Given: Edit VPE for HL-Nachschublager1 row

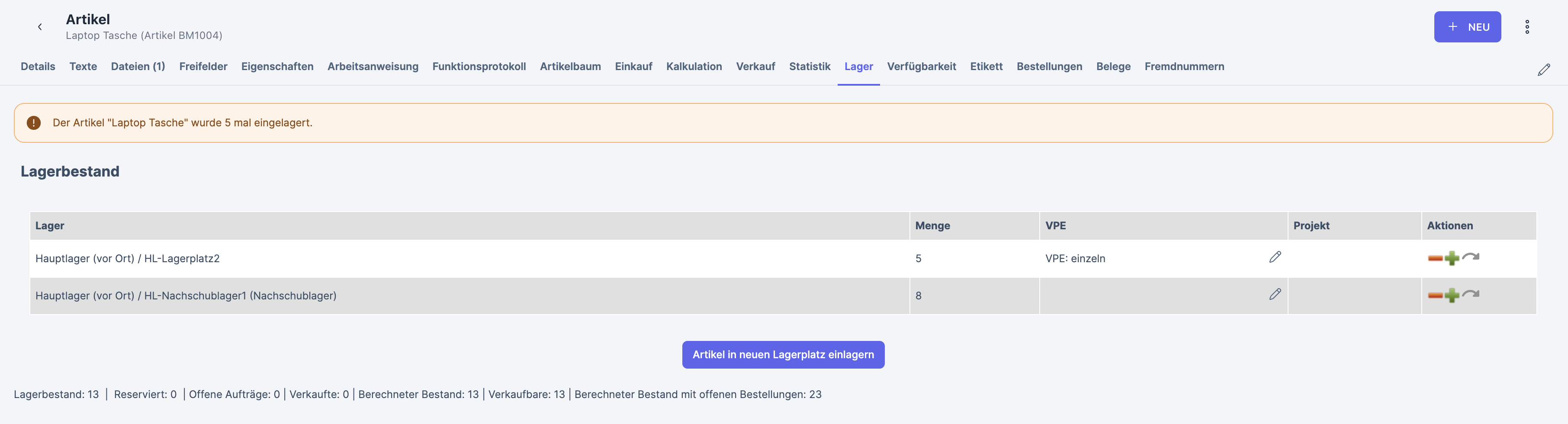Looking at the screenshot, I should pos(1275,295).
